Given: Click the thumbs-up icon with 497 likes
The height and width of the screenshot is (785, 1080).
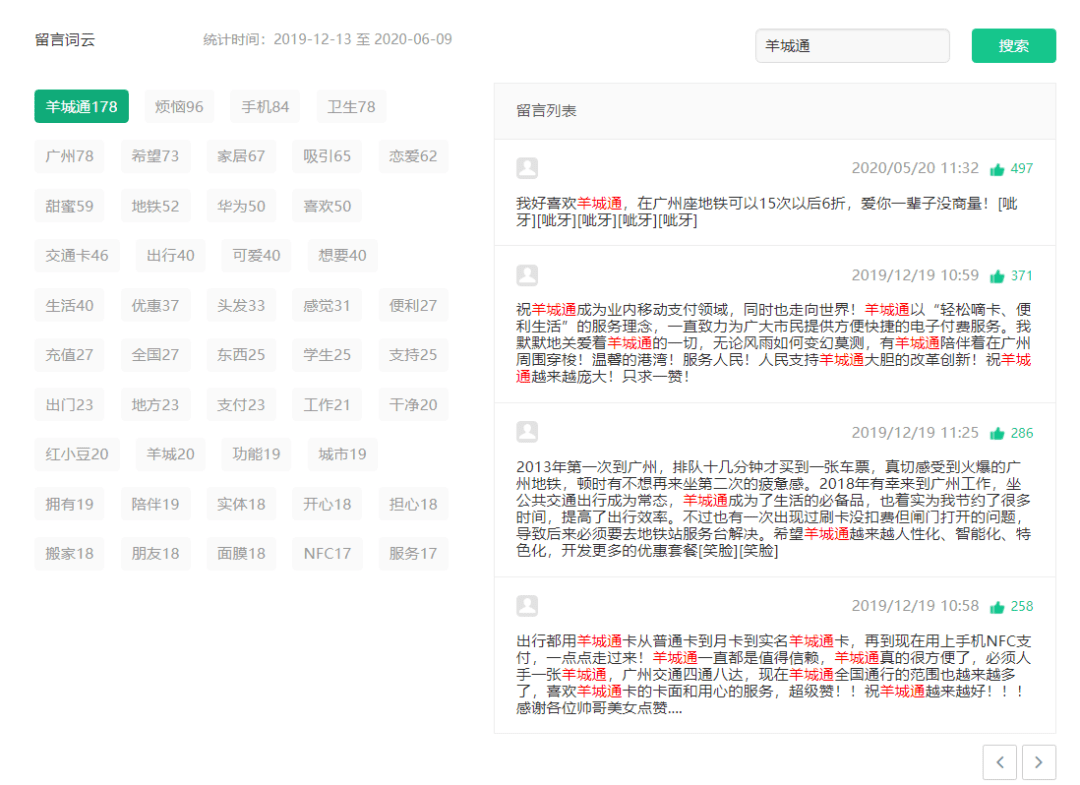Looking at the screenshot, I should pos(997,169).
